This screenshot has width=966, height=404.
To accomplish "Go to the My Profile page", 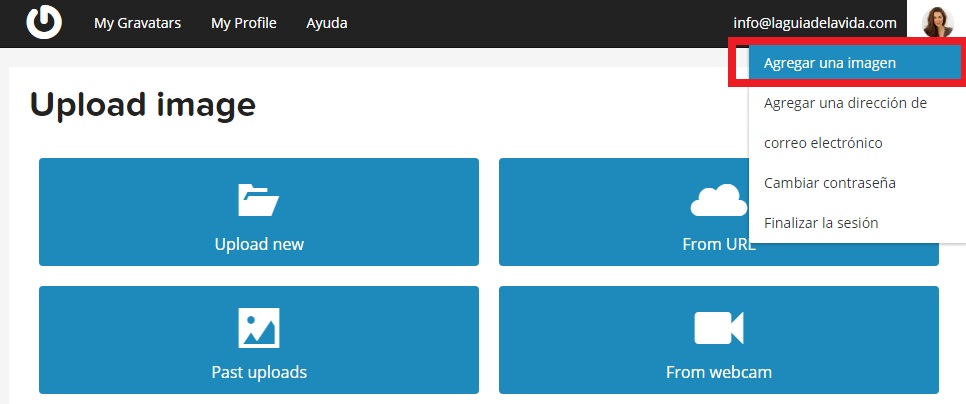I will (243, 22).
